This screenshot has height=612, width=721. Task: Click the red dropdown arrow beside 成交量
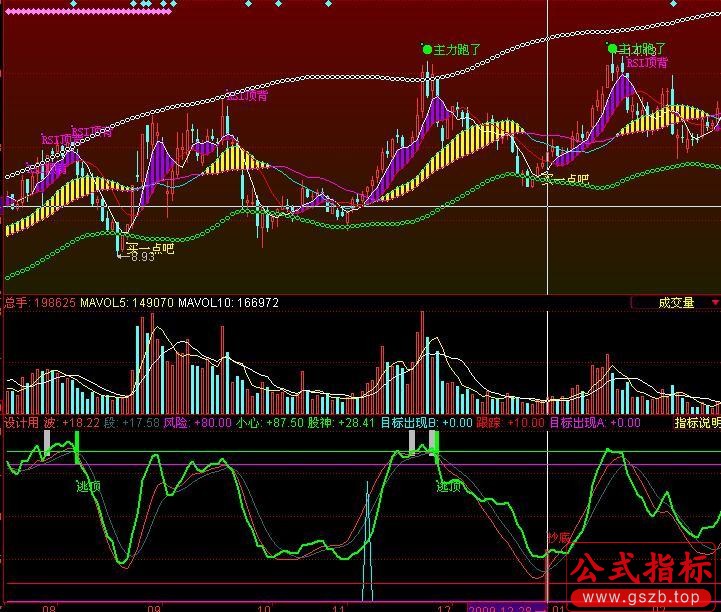pyautogui.click(x=714, y=302)
